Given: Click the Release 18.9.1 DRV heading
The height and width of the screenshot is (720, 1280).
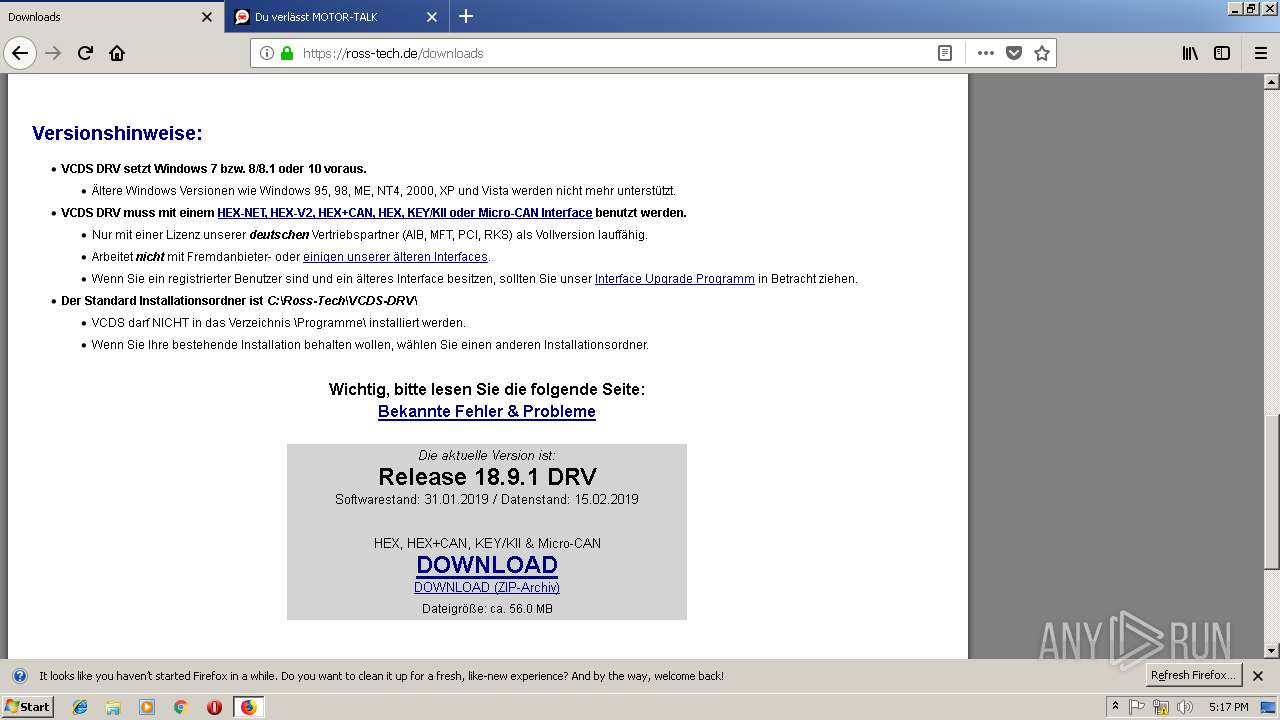Looking at the screenshot, I should [x=487, y=477].
